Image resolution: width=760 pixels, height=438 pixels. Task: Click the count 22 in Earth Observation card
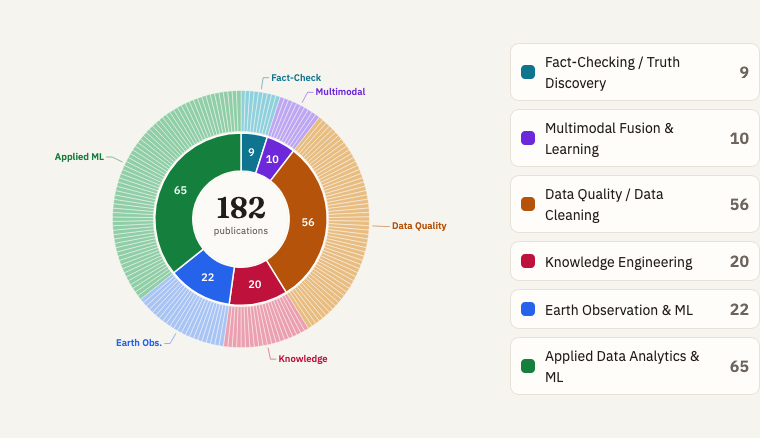click(x=740, y=309)
